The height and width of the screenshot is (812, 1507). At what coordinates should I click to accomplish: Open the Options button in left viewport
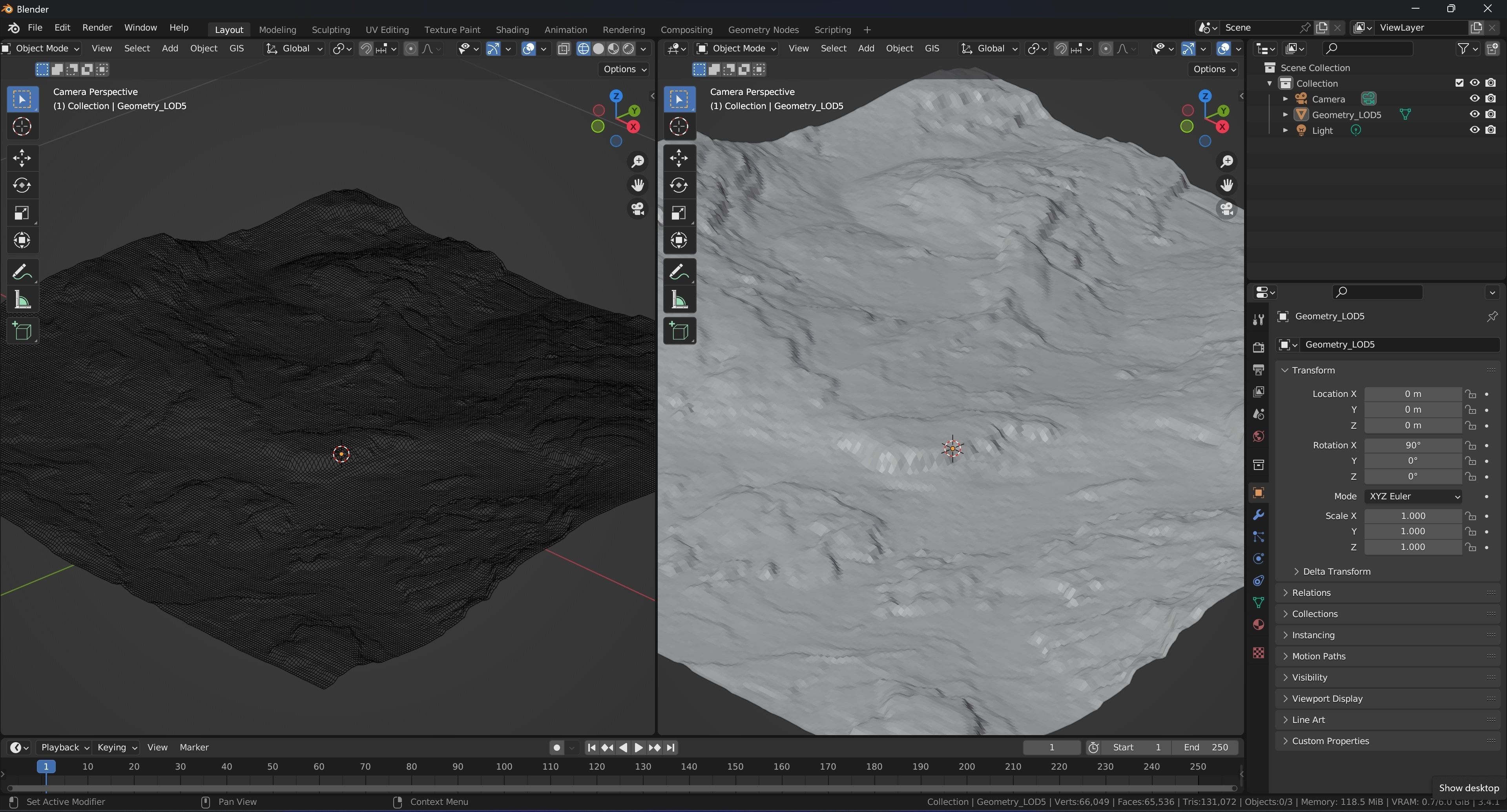coord(624,69)
